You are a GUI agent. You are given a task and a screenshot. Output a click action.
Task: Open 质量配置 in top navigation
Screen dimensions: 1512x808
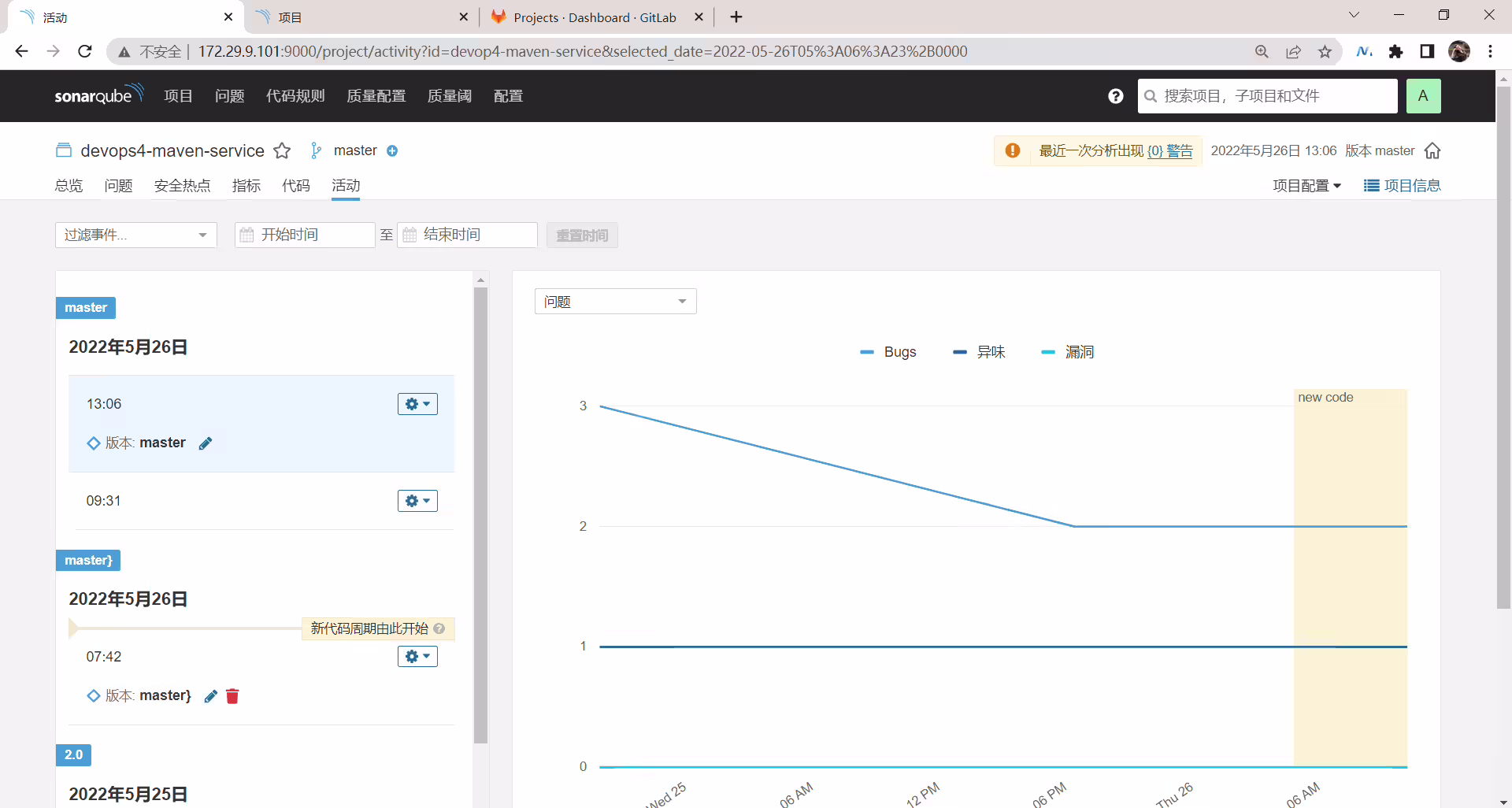point(376,96)
